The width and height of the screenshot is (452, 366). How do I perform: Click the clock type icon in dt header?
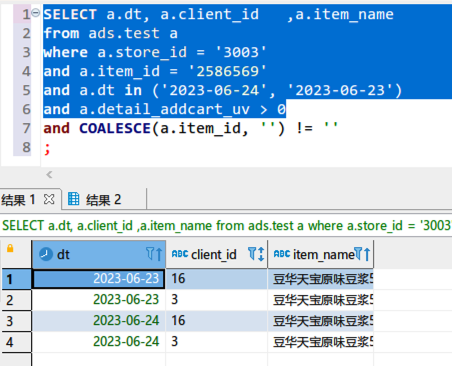(46, 254)
